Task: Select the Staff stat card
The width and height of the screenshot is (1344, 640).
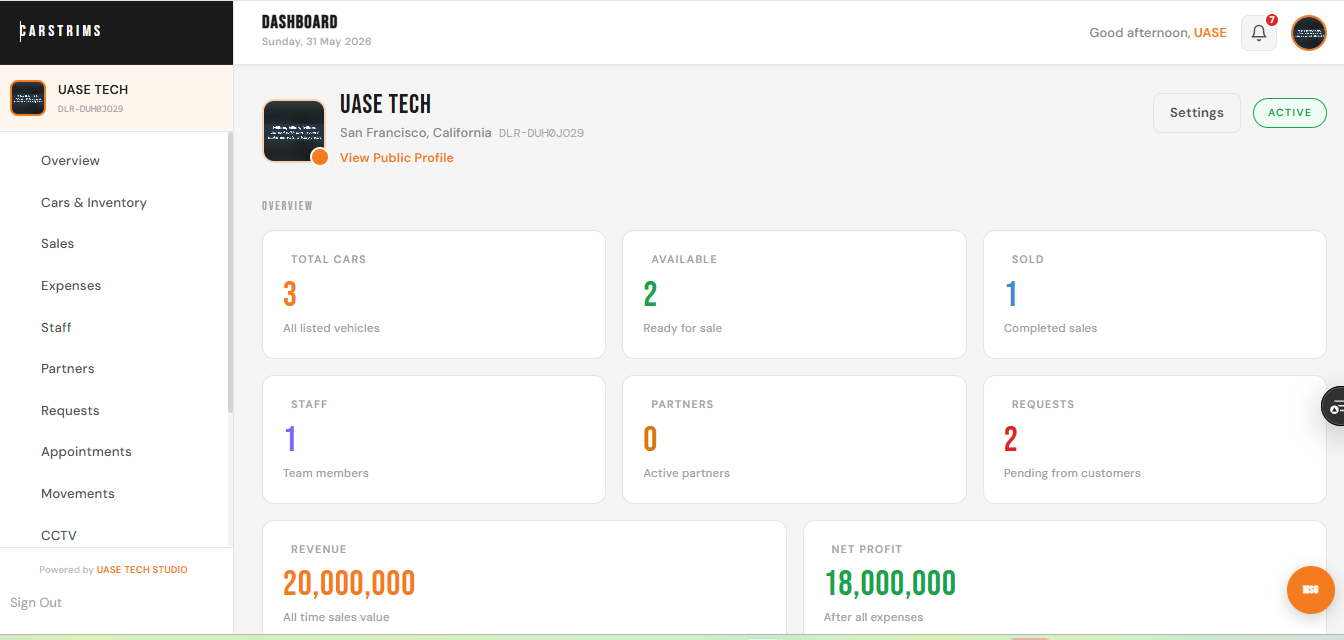Action: click(434, 439)
